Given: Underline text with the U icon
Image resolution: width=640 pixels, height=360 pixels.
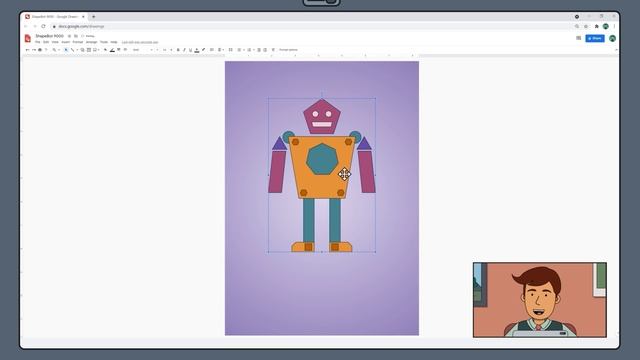Looking at the screenshot, I should click(x=190, y=50).
